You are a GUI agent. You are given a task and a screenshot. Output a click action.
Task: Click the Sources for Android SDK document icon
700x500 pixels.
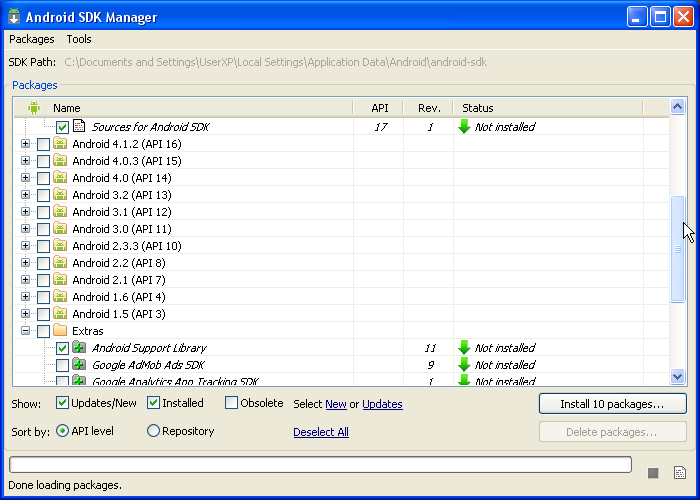pos(79,126)
